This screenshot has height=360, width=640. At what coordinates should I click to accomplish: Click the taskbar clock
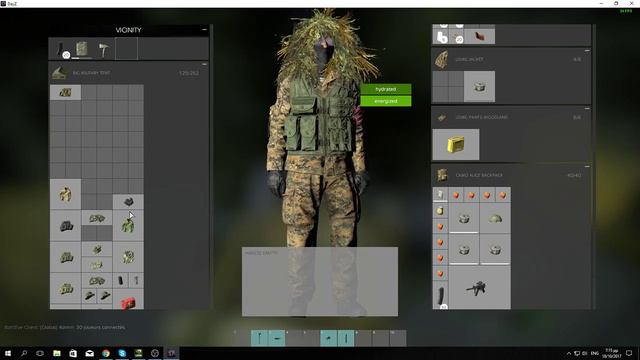[611, 353]
